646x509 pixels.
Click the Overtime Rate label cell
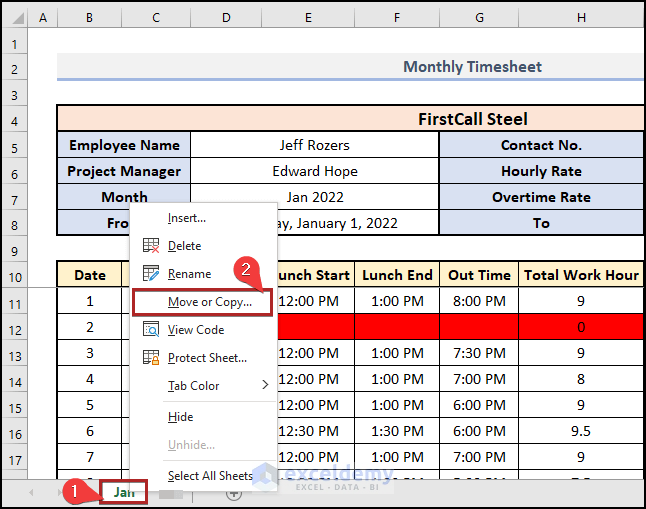[541, 197]
